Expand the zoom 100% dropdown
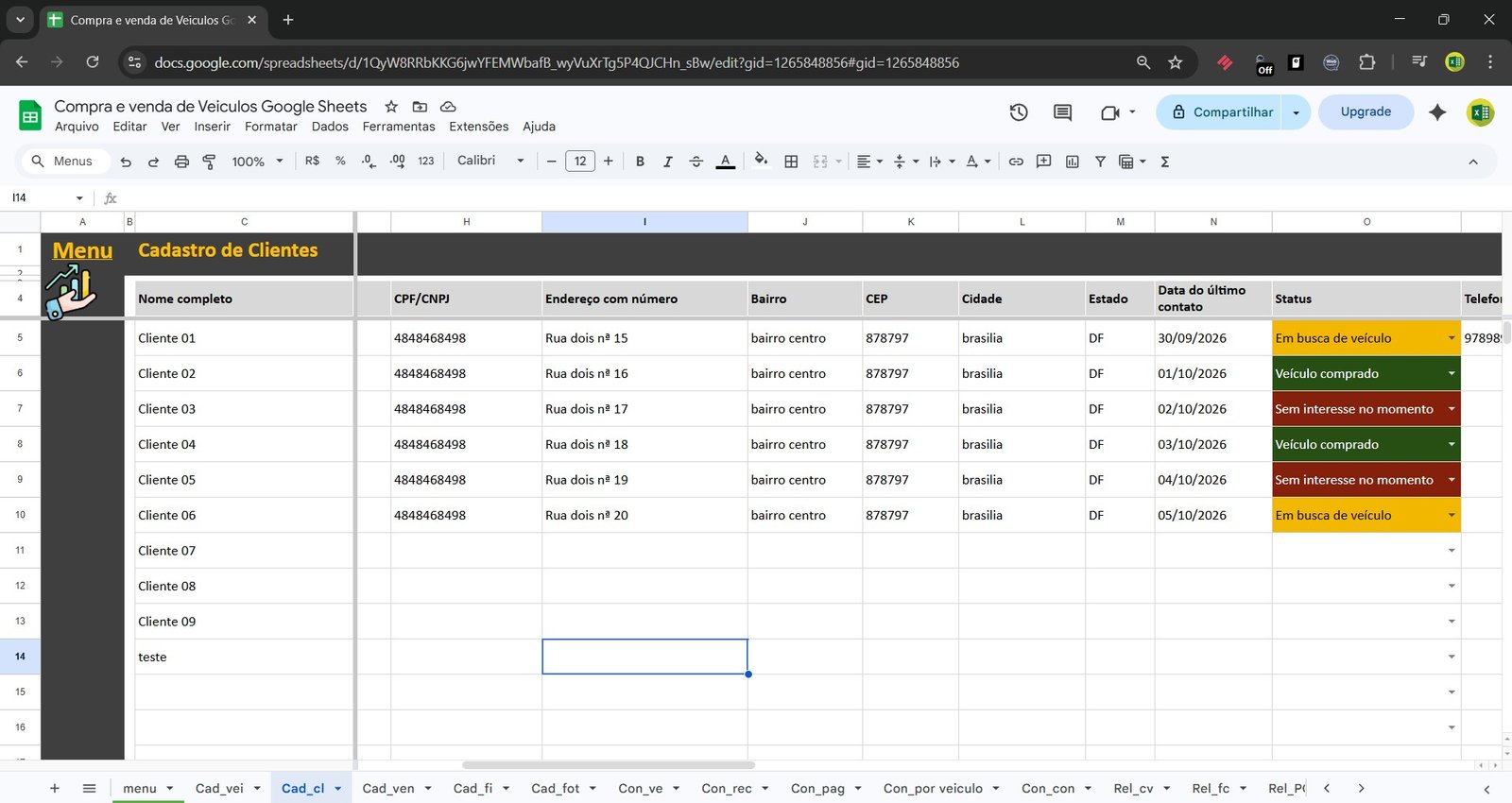 click(257, 162)
